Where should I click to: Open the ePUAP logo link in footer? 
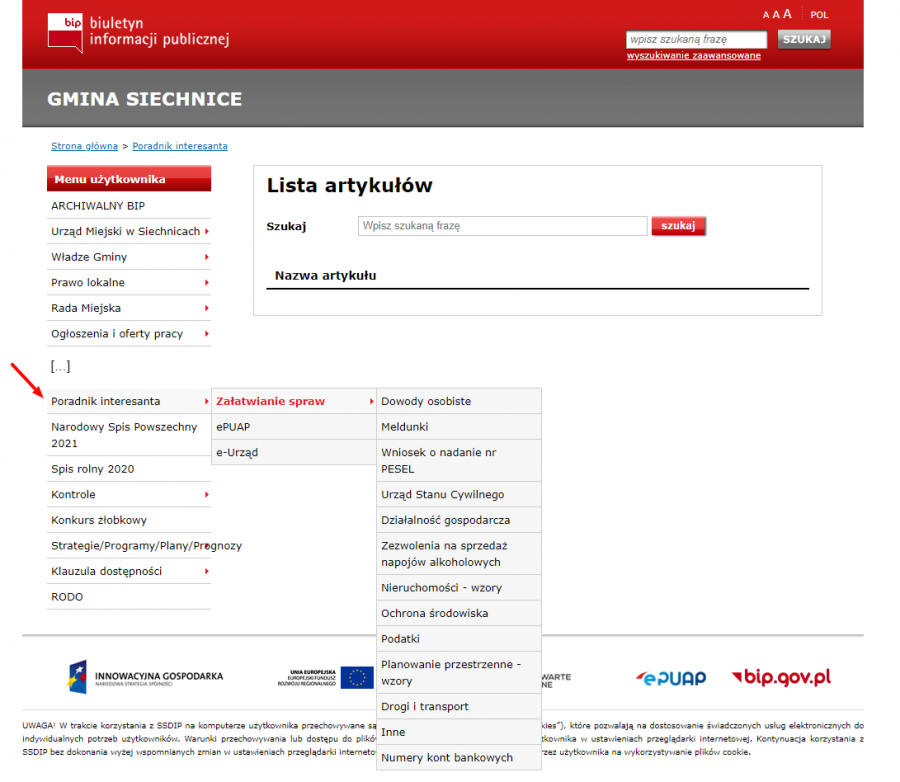[x=670, y=678]
